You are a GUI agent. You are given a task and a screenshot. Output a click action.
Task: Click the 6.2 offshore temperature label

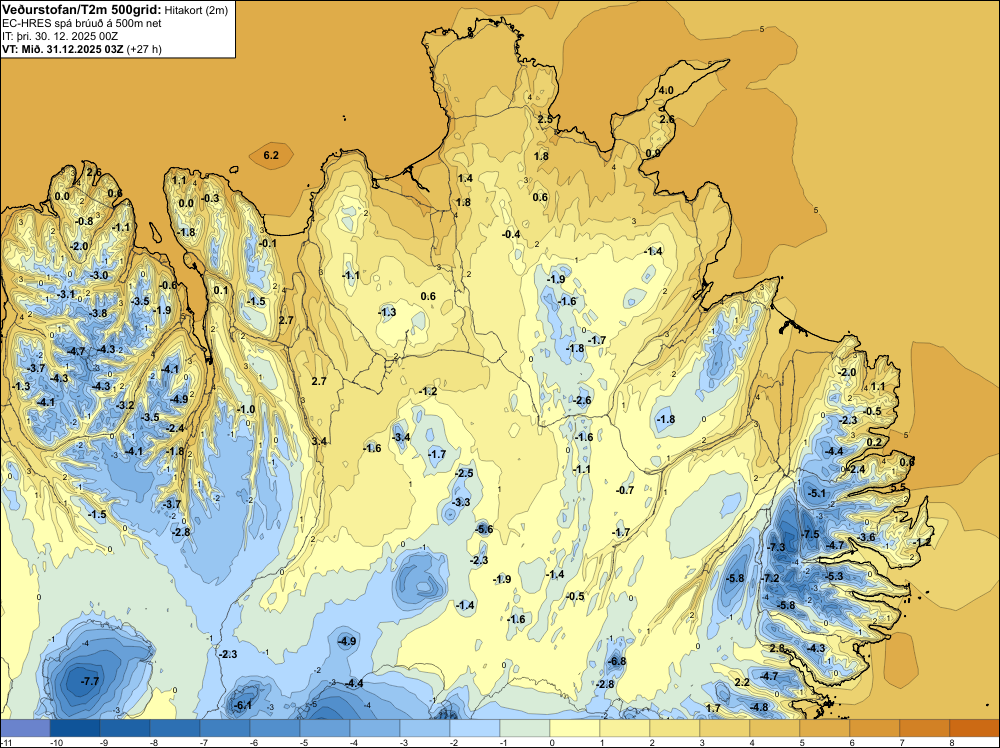(271, 156)
